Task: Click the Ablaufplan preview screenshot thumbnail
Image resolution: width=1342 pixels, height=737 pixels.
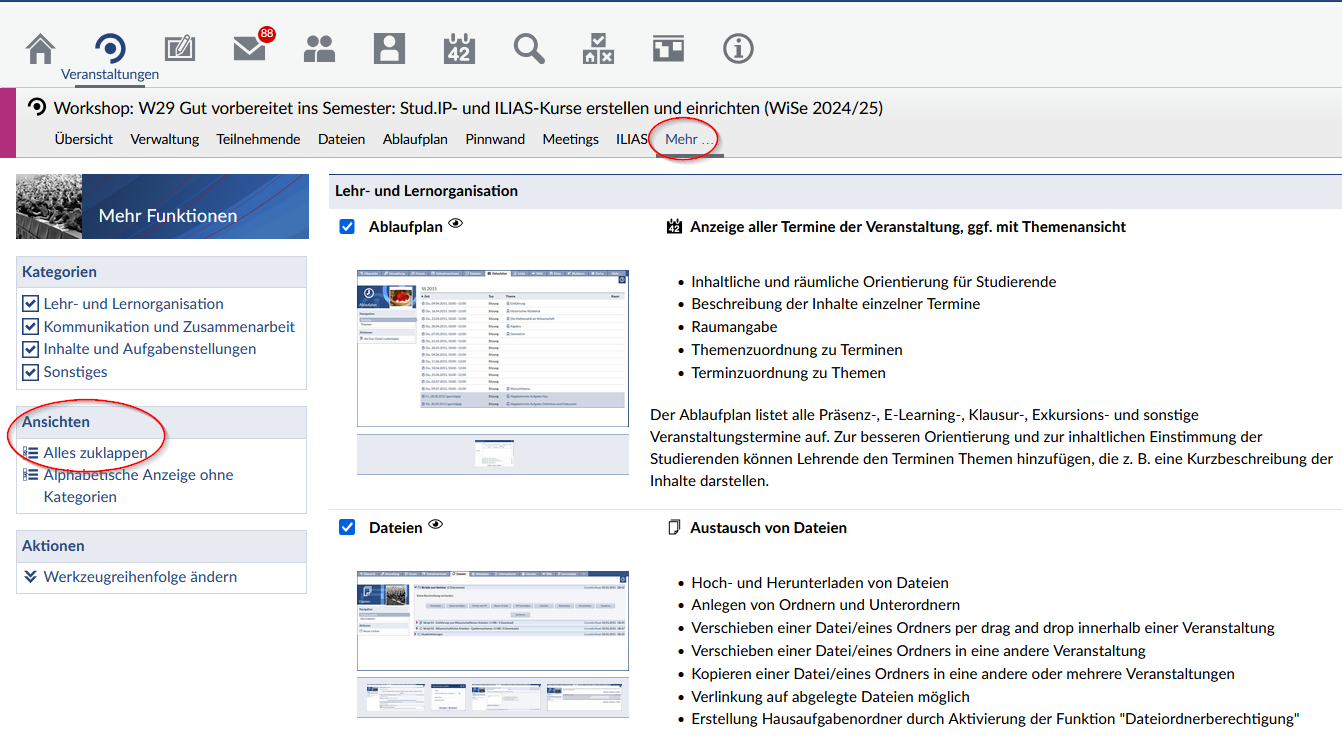Action: [x=493, y=347]
